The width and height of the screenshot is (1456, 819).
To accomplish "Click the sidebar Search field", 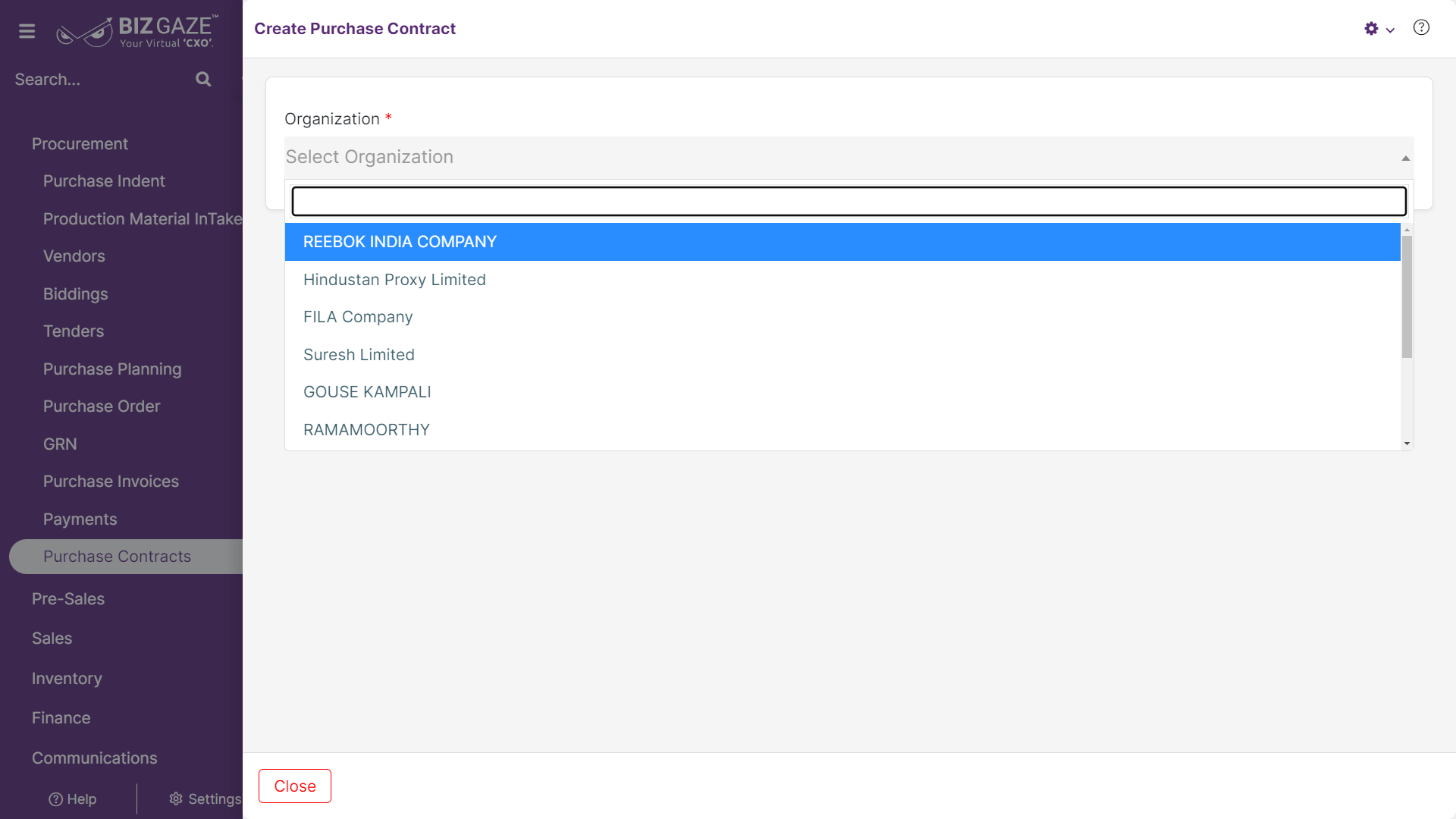I will click(x=99, y=80).
